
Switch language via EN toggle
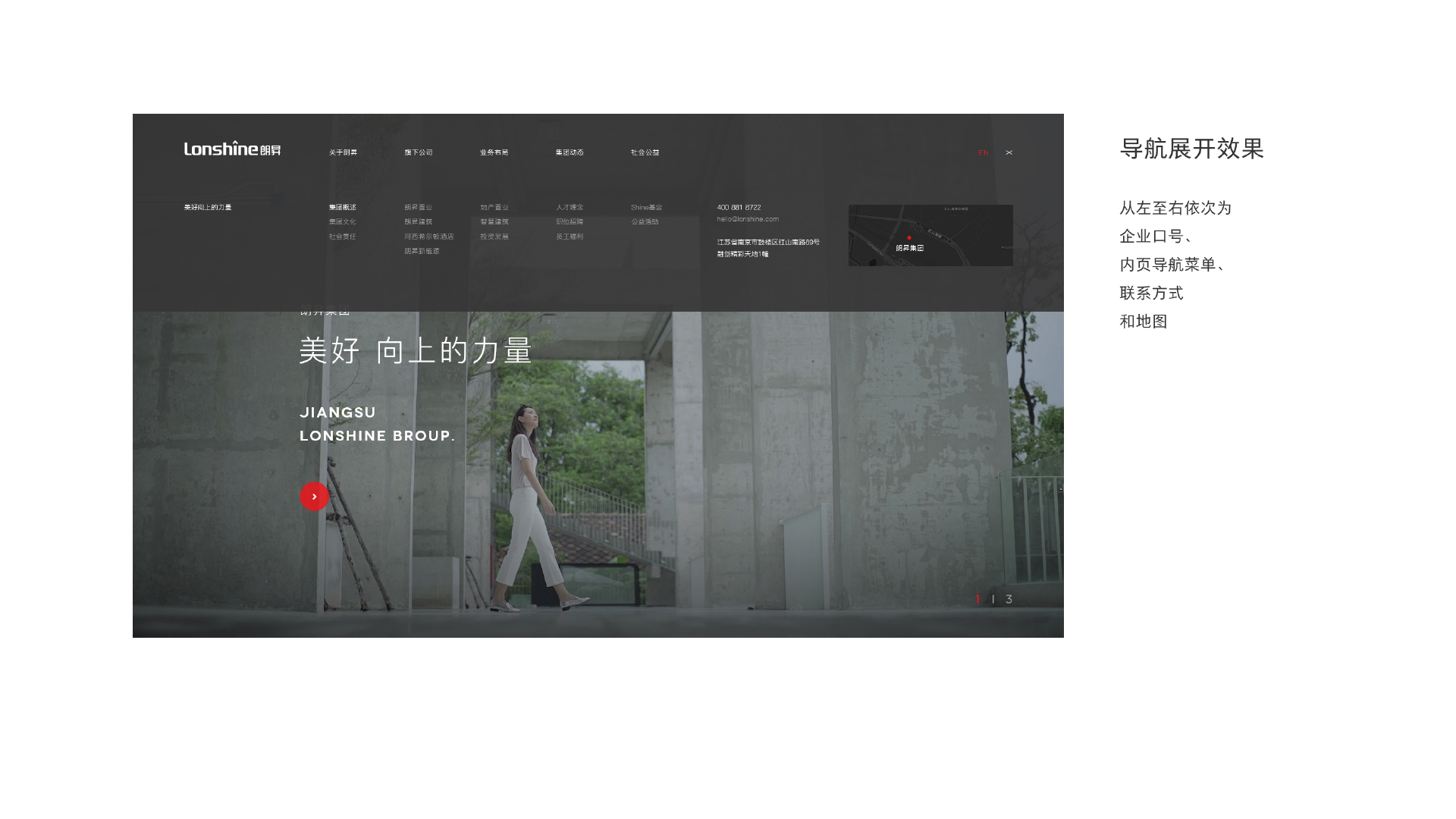(983, 152)
